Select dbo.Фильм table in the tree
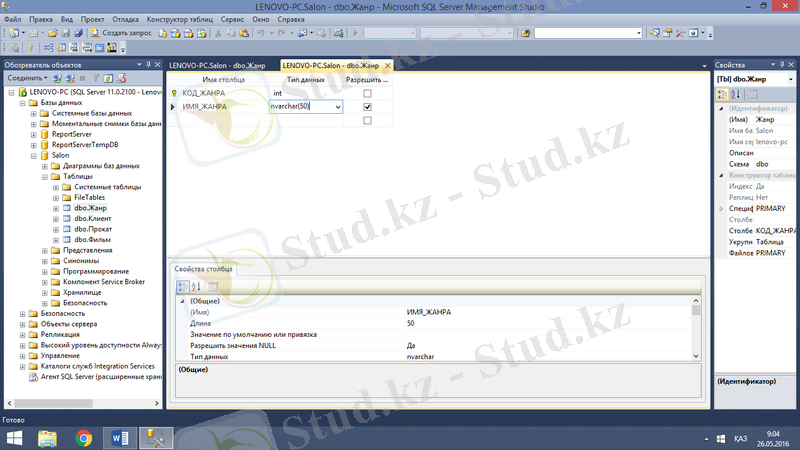The image size is (800, 450). click(92, 240)
